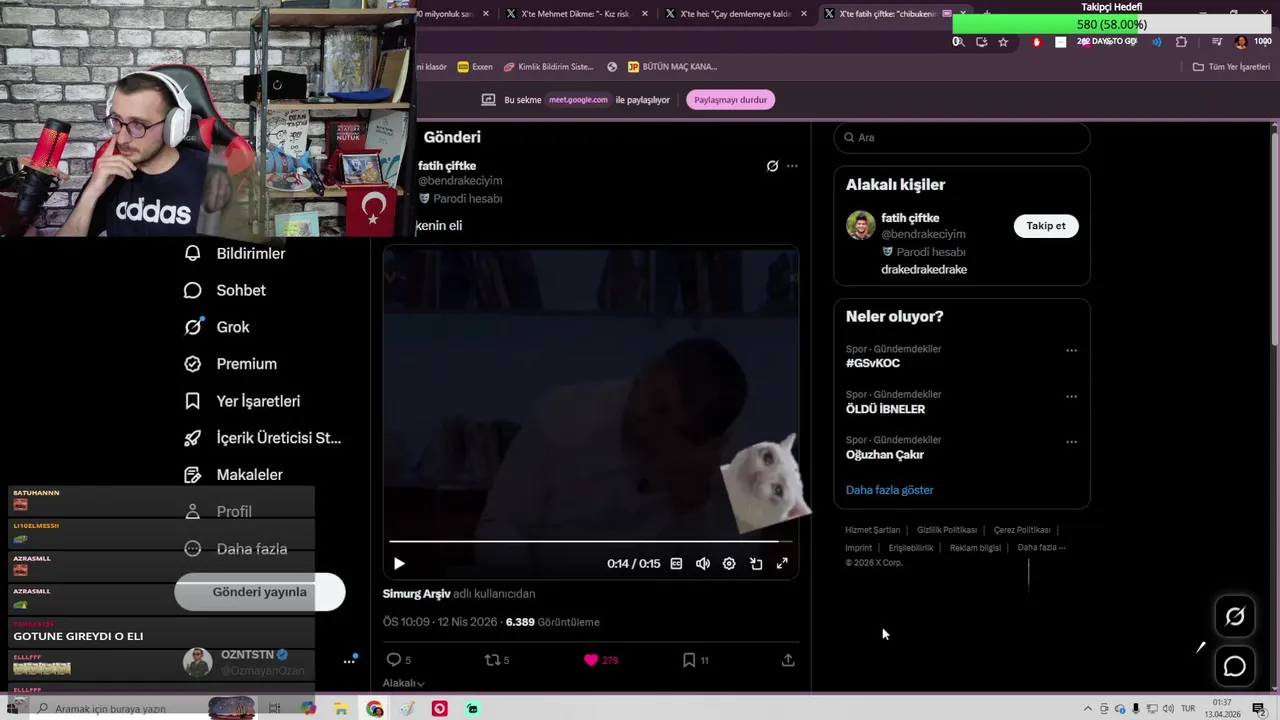Open the #GSvKOC trending topic
1280x720 pixels.
(873, 363)
